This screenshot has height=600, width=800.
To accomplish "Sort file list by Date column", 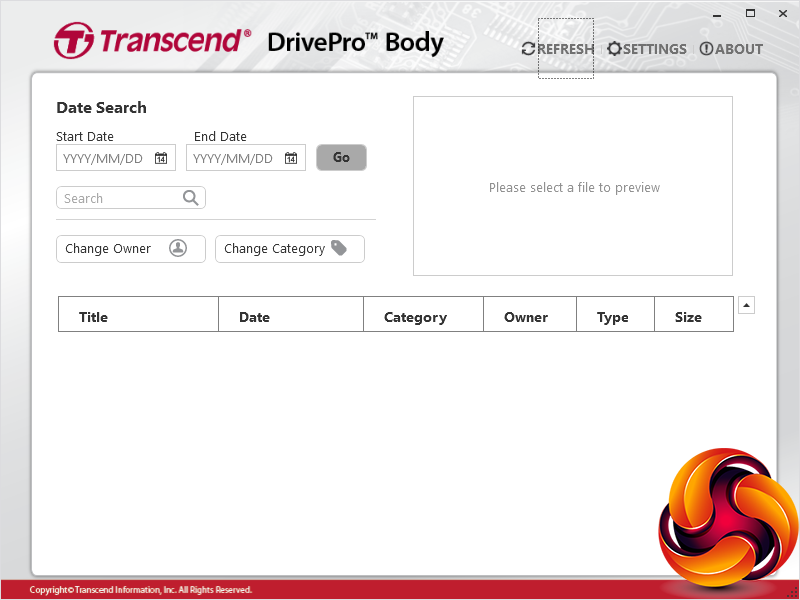I will coord(291,314).
